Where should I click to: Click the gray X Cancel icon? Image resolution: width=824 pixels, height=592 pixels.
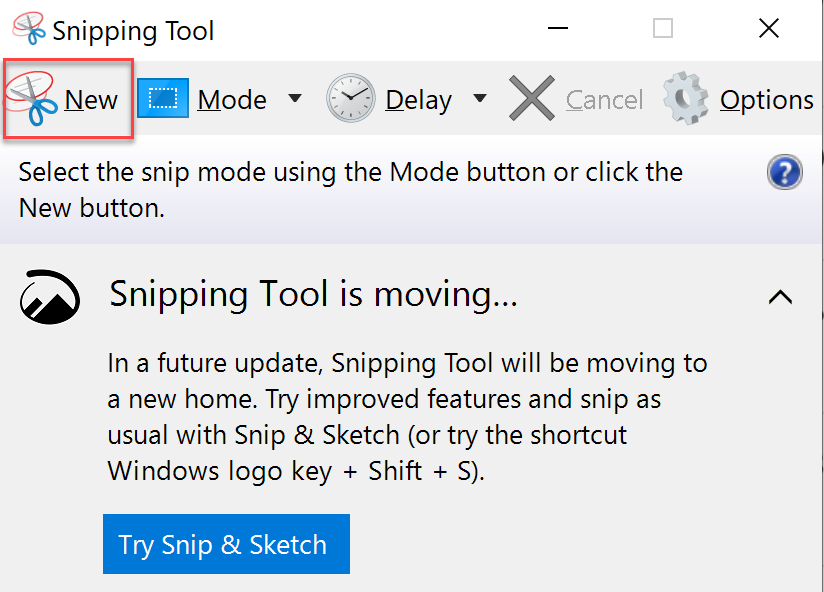click(532, 98)
